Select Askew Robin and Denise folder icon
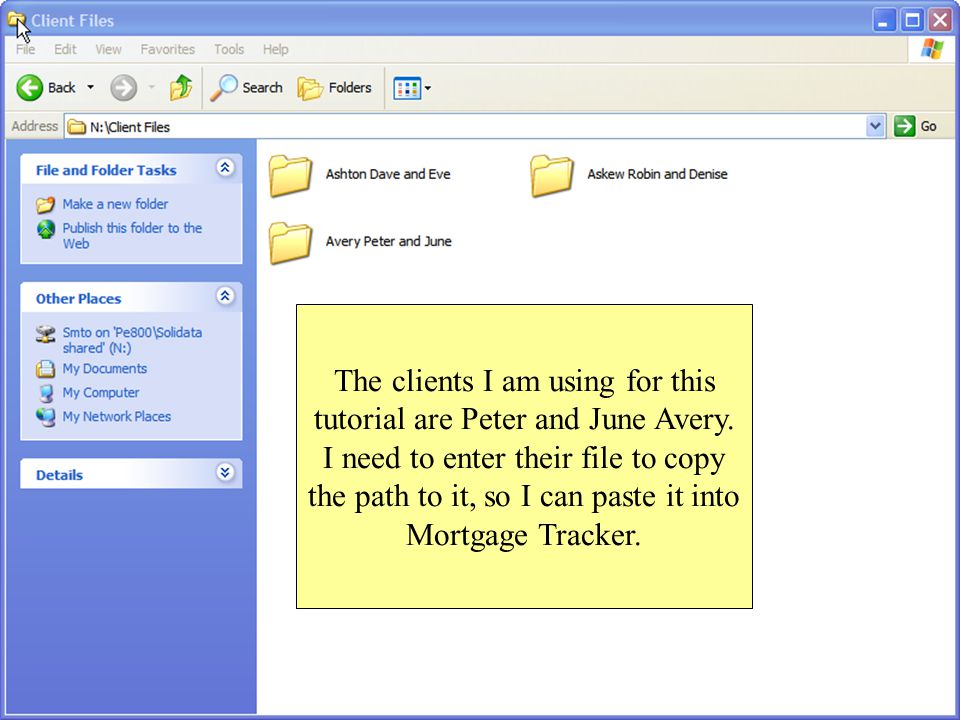960x720 pixels. (x=552, y=176)
